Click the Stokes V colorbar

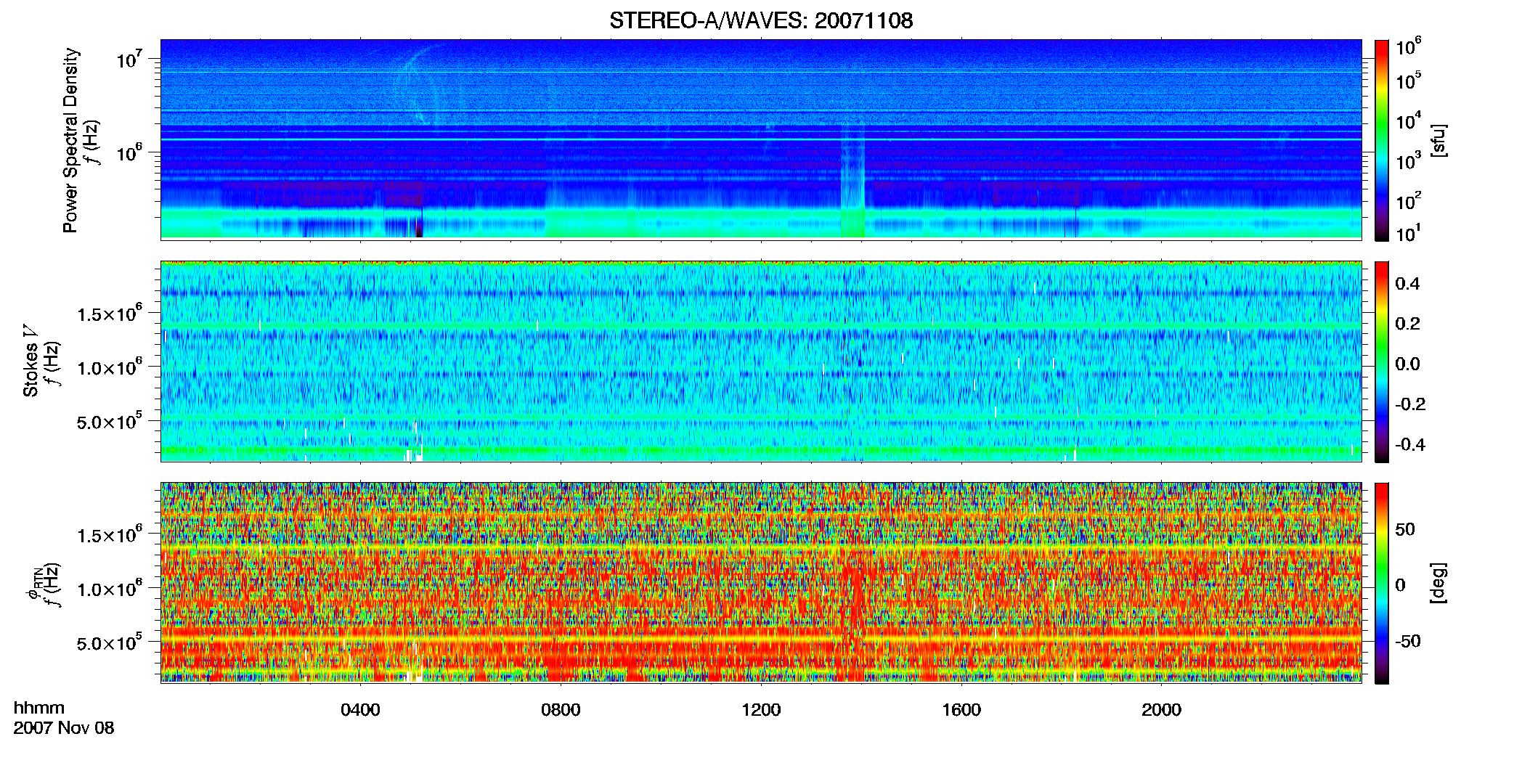1382,362
